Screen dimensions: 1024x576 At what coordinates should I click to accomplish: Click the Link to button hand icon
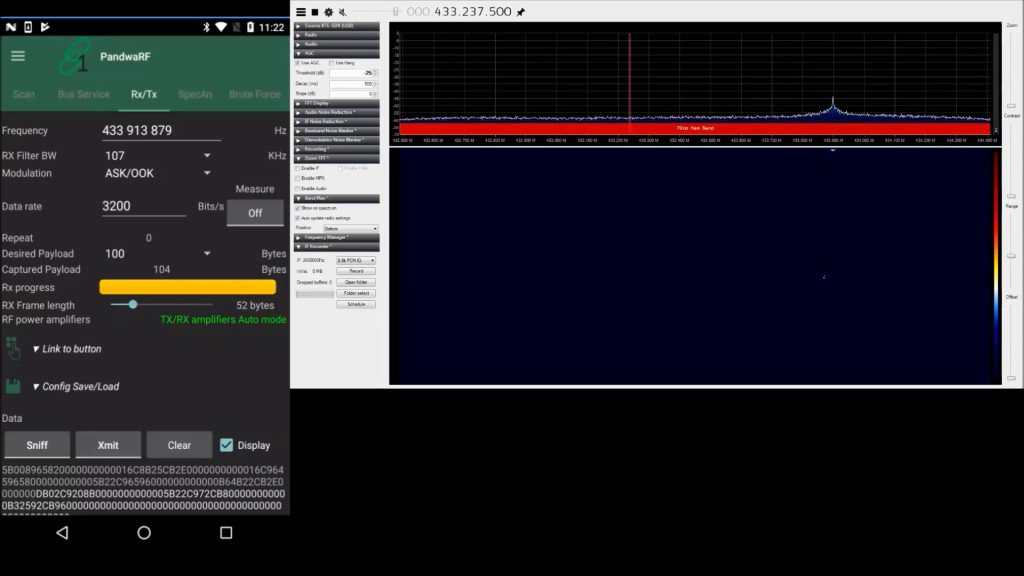click(12, 348)
